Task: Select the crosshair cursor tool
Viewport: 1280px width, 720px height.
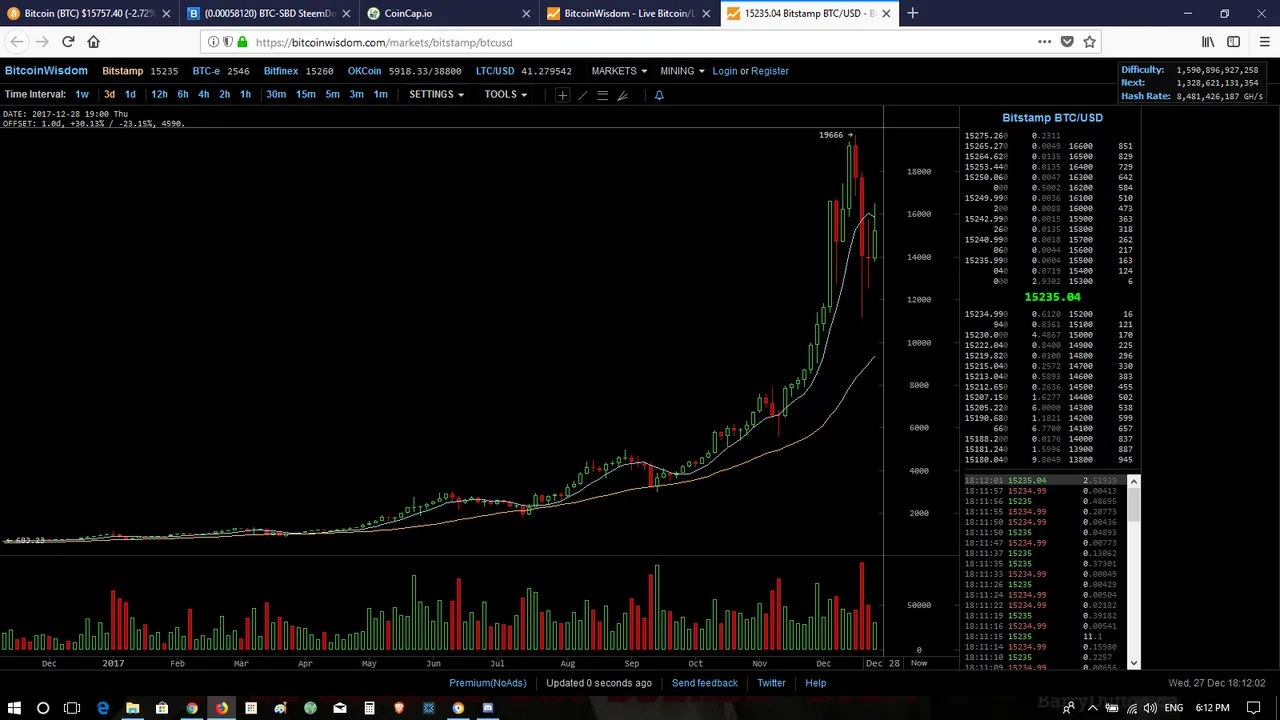Action: click(x=562, y=95)
